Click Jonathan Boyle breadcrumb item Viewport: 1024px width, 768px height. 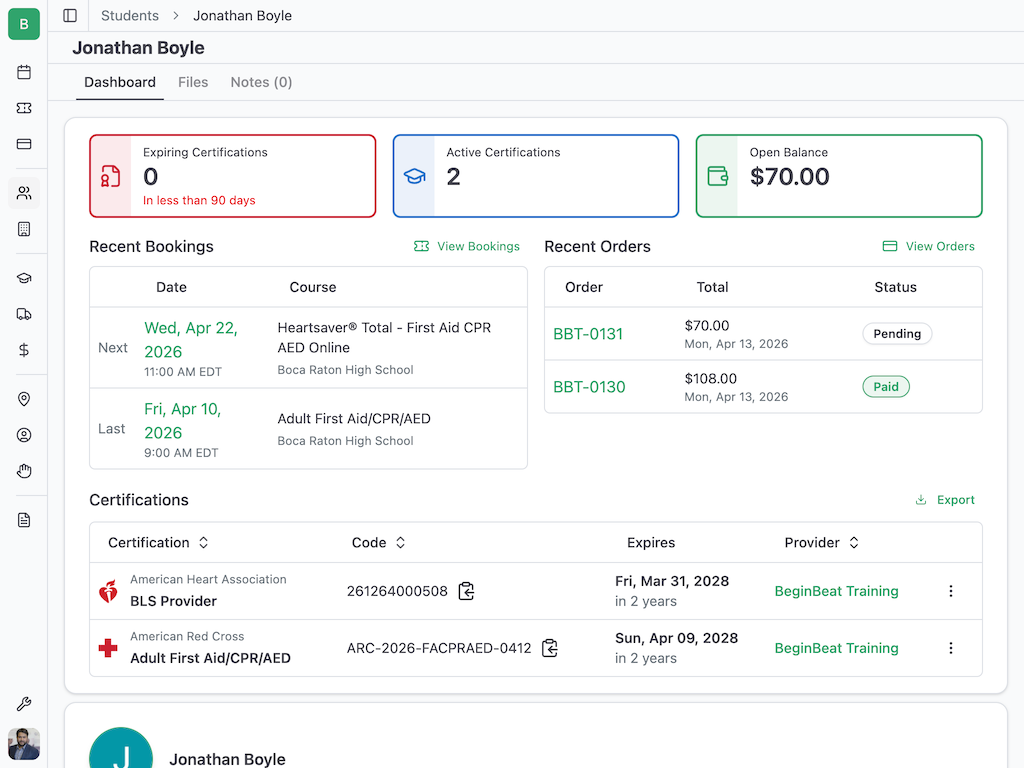[242, 16]
